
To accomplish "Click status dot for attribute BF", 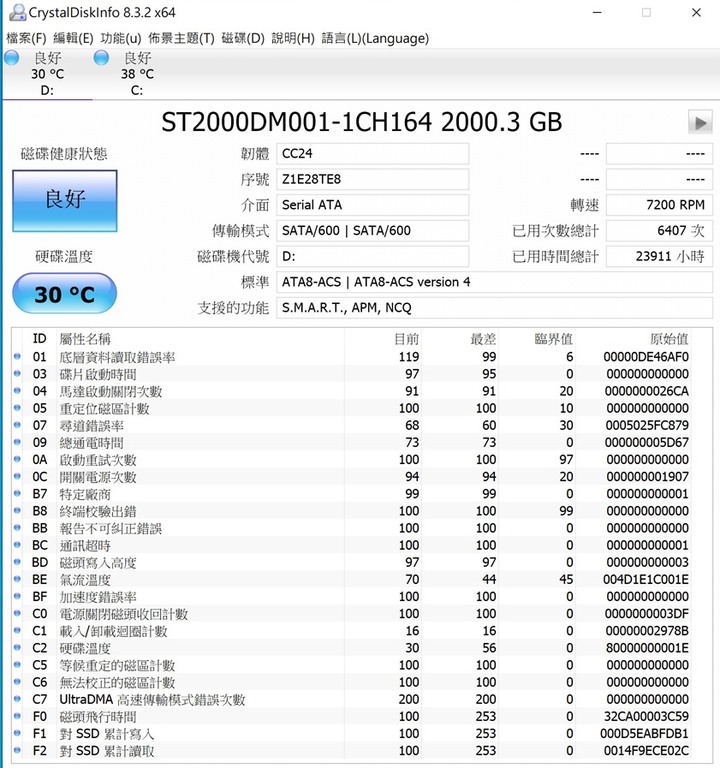I will point(17,597).
